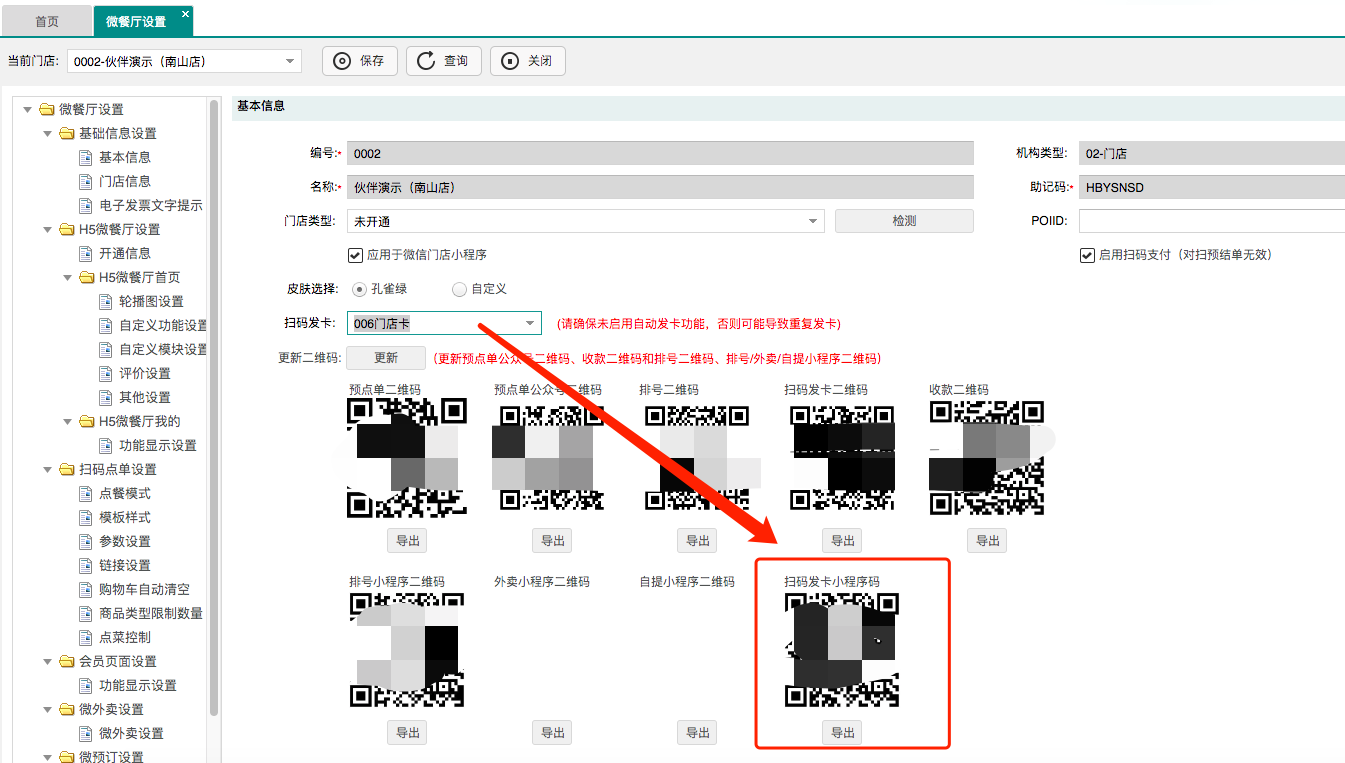Click the folder icon beside 扫码点单设置
This screenshot has height=763, width=1345.
[67, 469]
